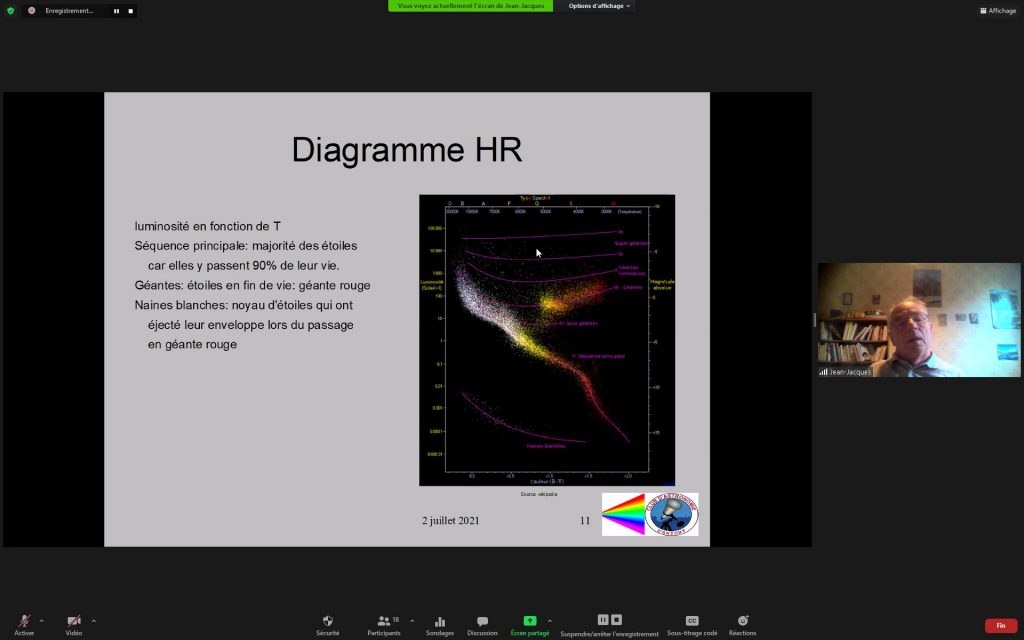1024x640 pixels.
Task: Expand audio options arrow beside Activer
Action: (42, 621)
